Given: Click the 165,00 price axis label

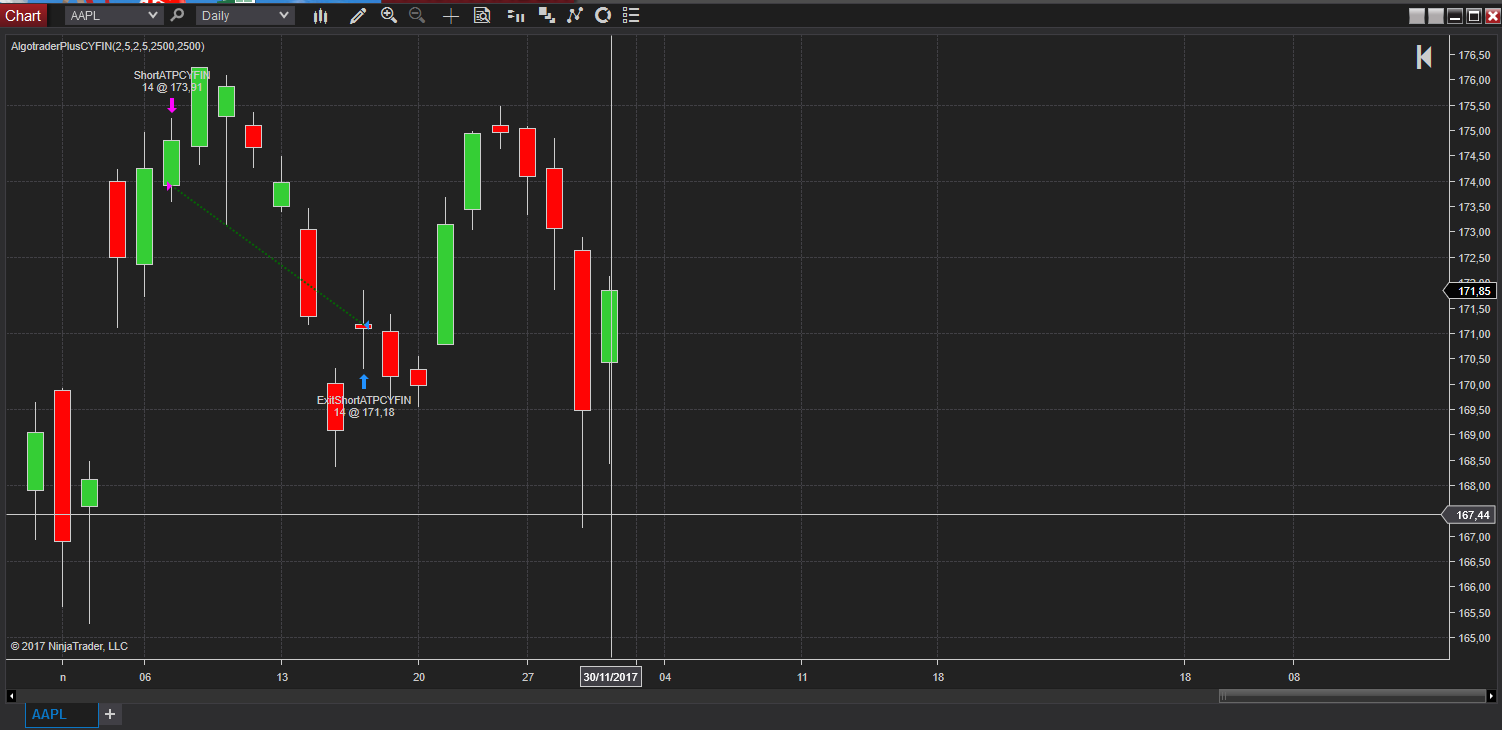Looking at the screenshot, I should 1476,638.
